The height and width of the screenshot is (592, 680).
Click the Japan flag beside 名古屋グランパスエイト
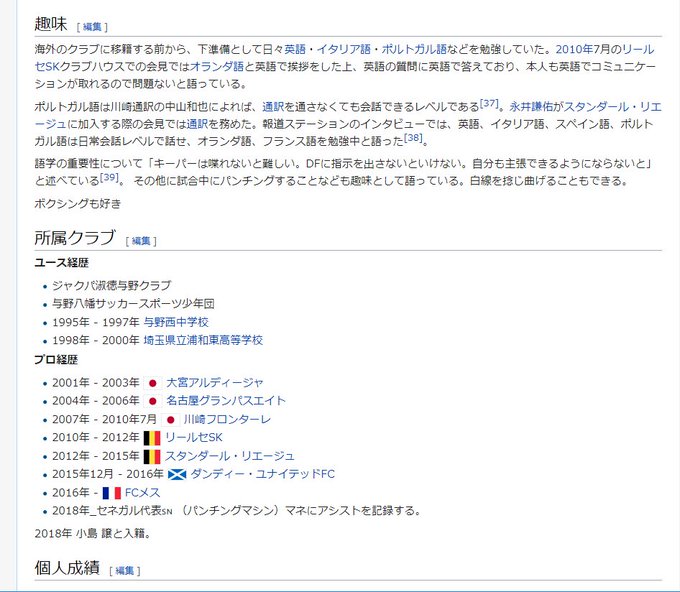pyautogui.click(x=152, y=402)
